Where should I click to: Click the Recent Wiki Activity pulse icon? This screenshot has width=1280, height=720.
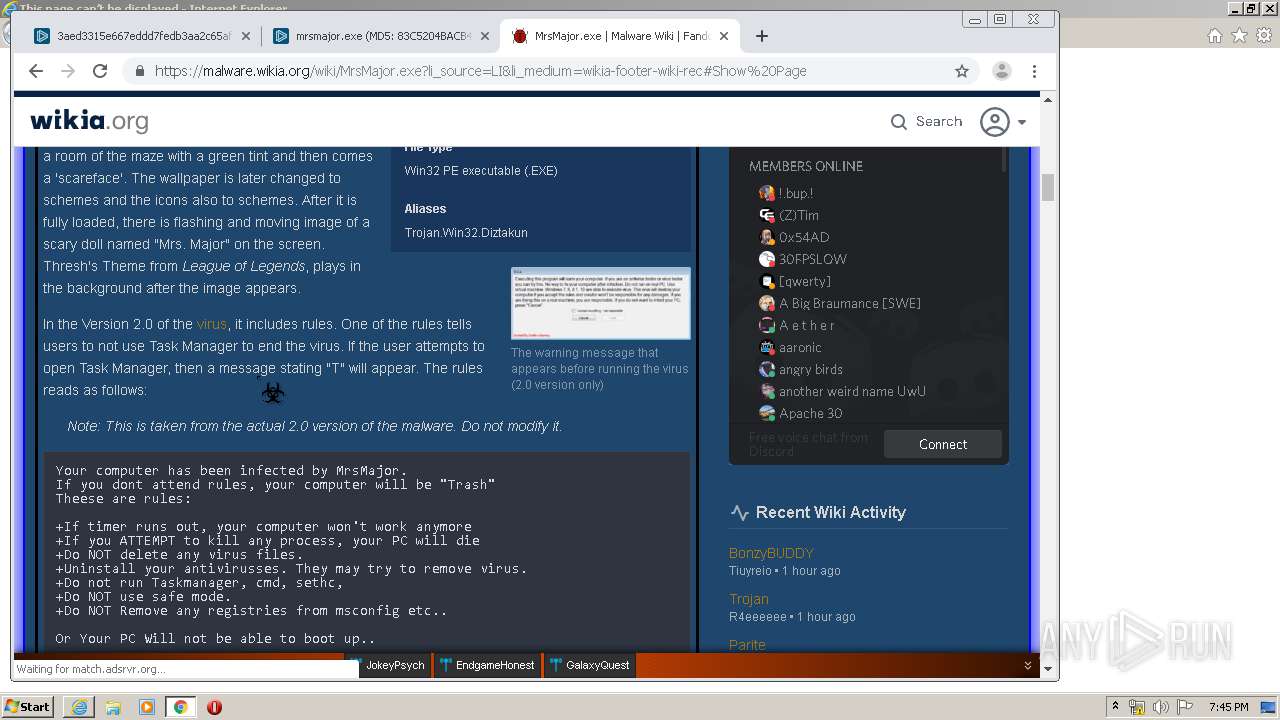740,512
